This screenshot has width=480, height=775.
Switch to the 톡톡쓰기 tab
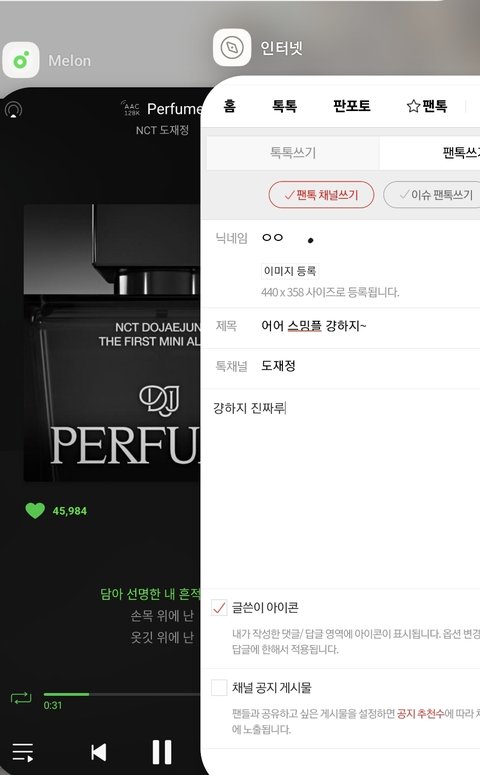[293, 152]
